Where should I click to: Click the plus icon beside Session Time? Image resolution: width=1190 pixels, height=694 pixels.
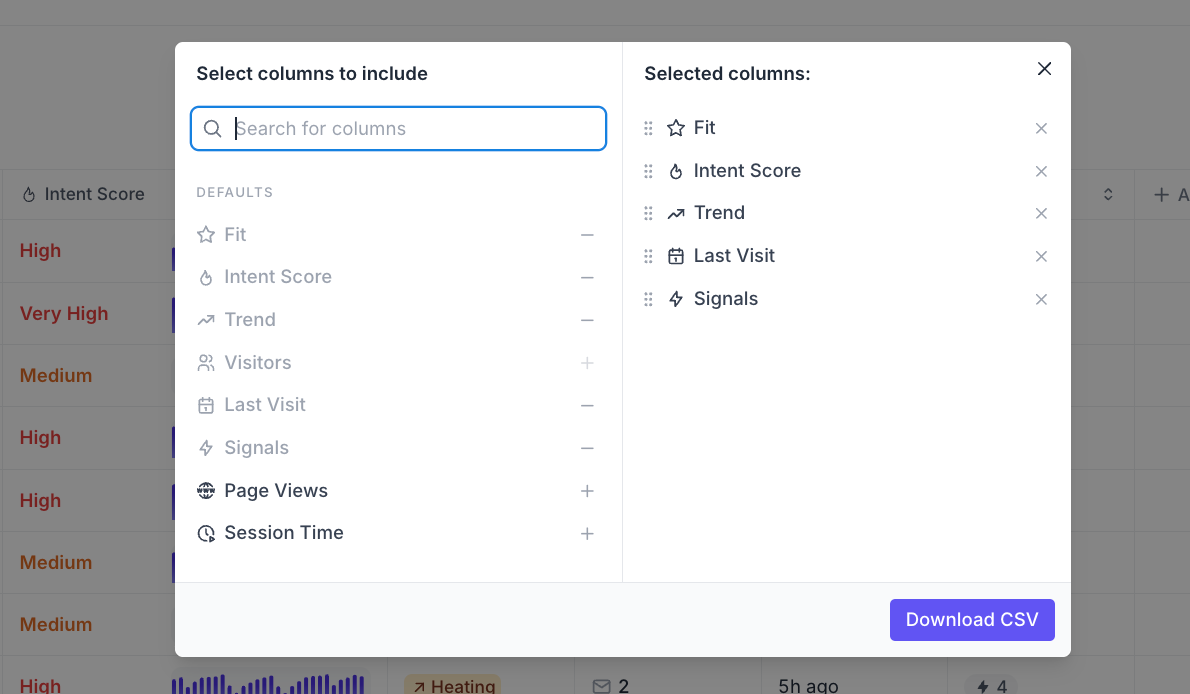[587, 534]
